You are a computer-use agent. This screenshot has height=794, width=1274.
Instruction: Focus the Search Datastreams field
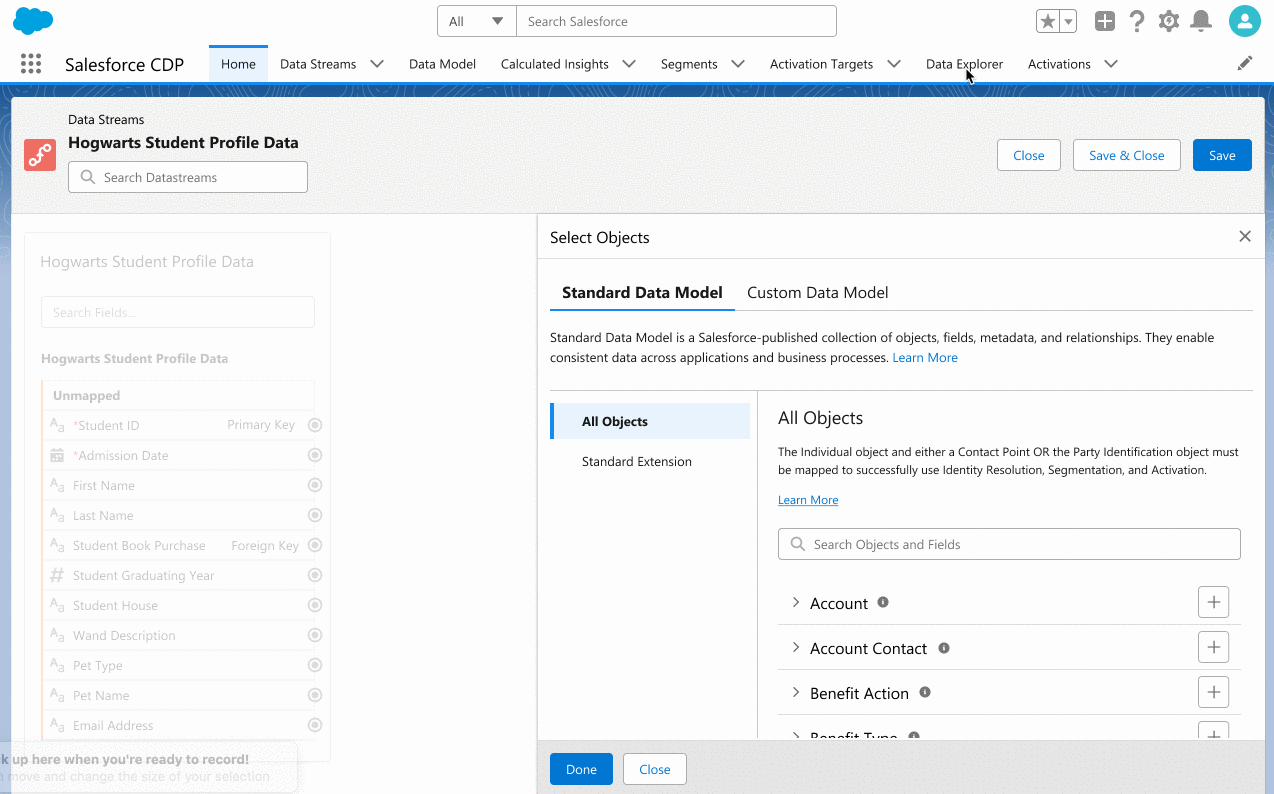188,177
